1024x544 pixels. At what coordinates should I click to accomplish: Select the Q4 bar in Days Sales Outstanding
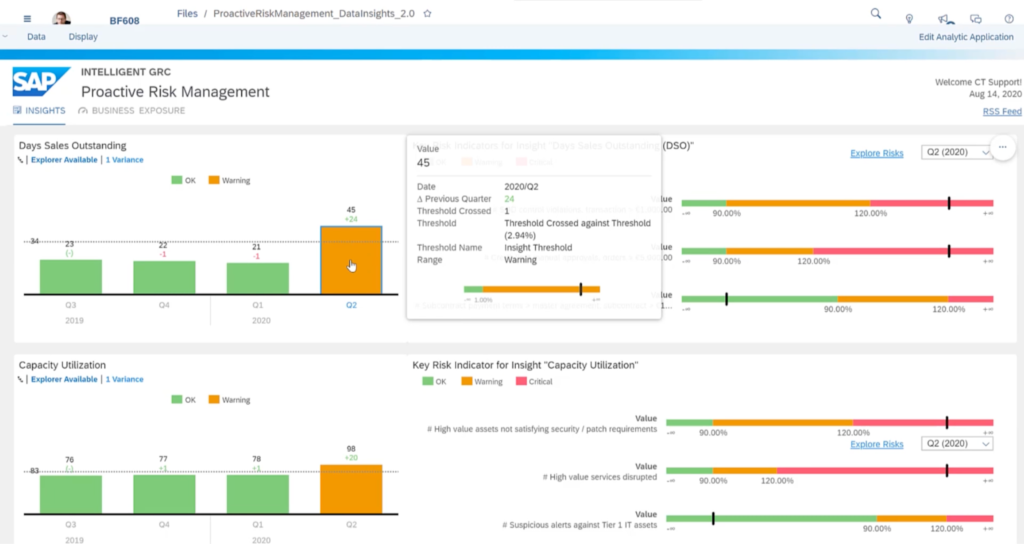click(x=164, y=278)
